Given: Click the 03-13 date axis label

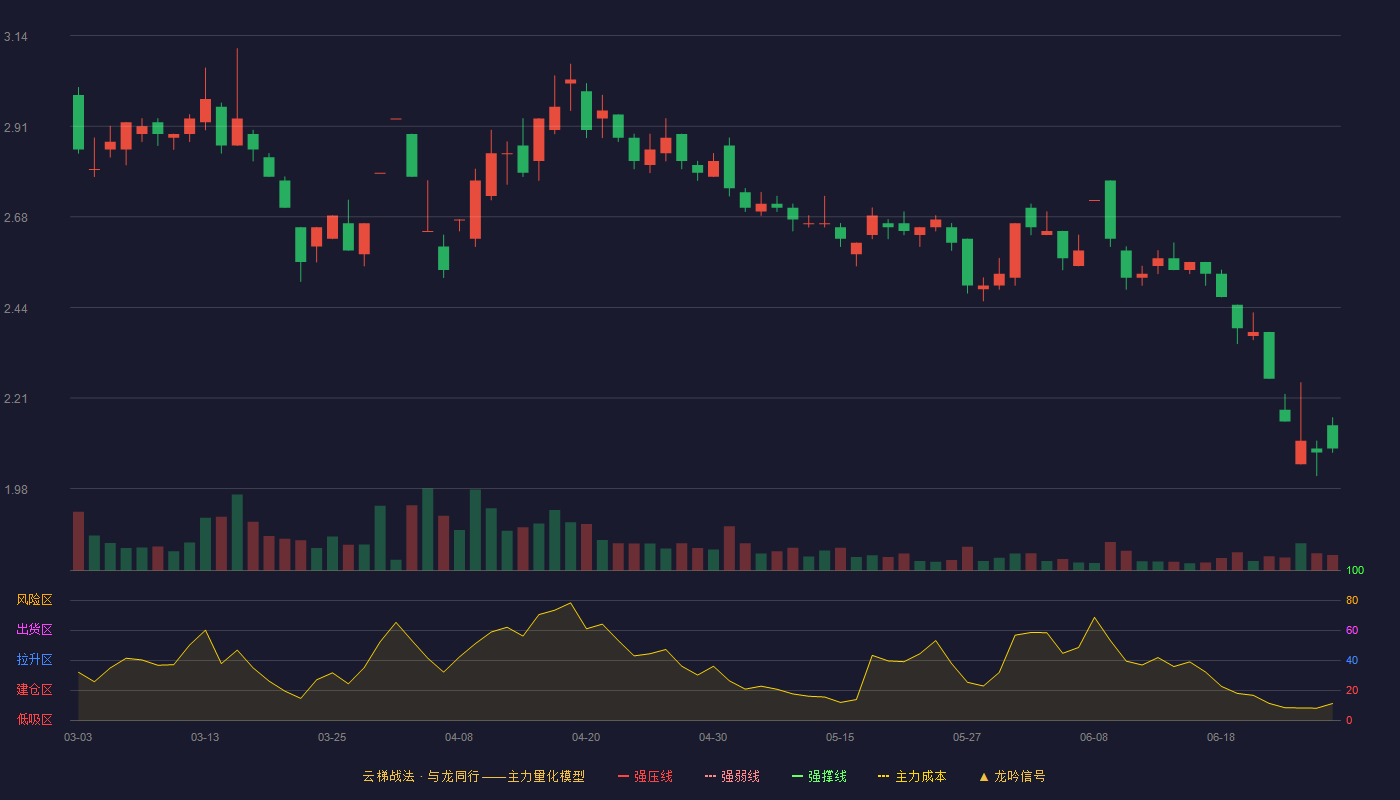Looking at the screenshot, I should click(205, 737).
